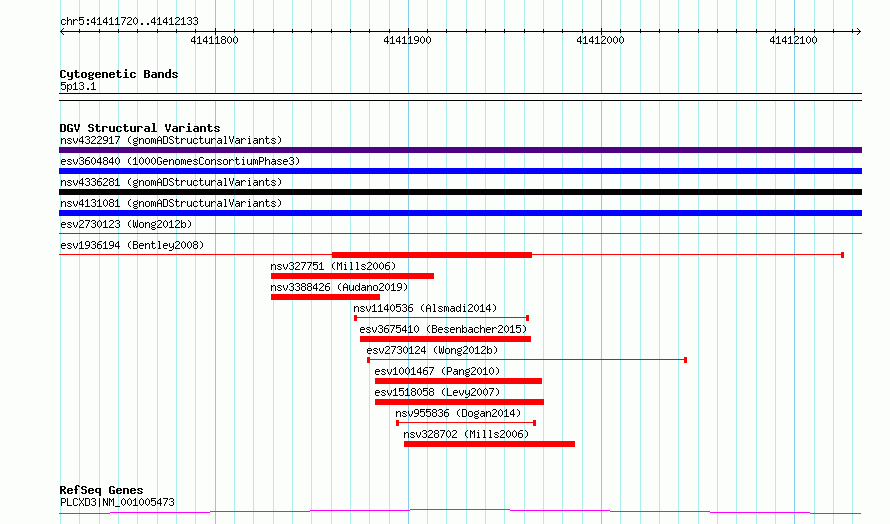The image size is (890, 524).
Task: Click the nsv955836 (Dogan2014) label
Action: pos(458,413)
